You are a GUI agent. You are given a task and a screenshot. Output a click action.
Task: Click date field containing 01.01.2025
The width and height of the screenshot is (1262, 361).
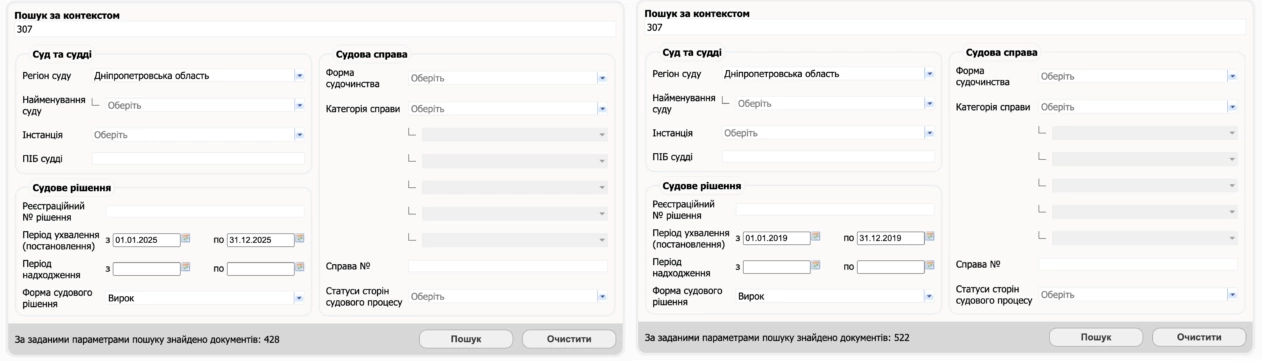tap(146, 240)
